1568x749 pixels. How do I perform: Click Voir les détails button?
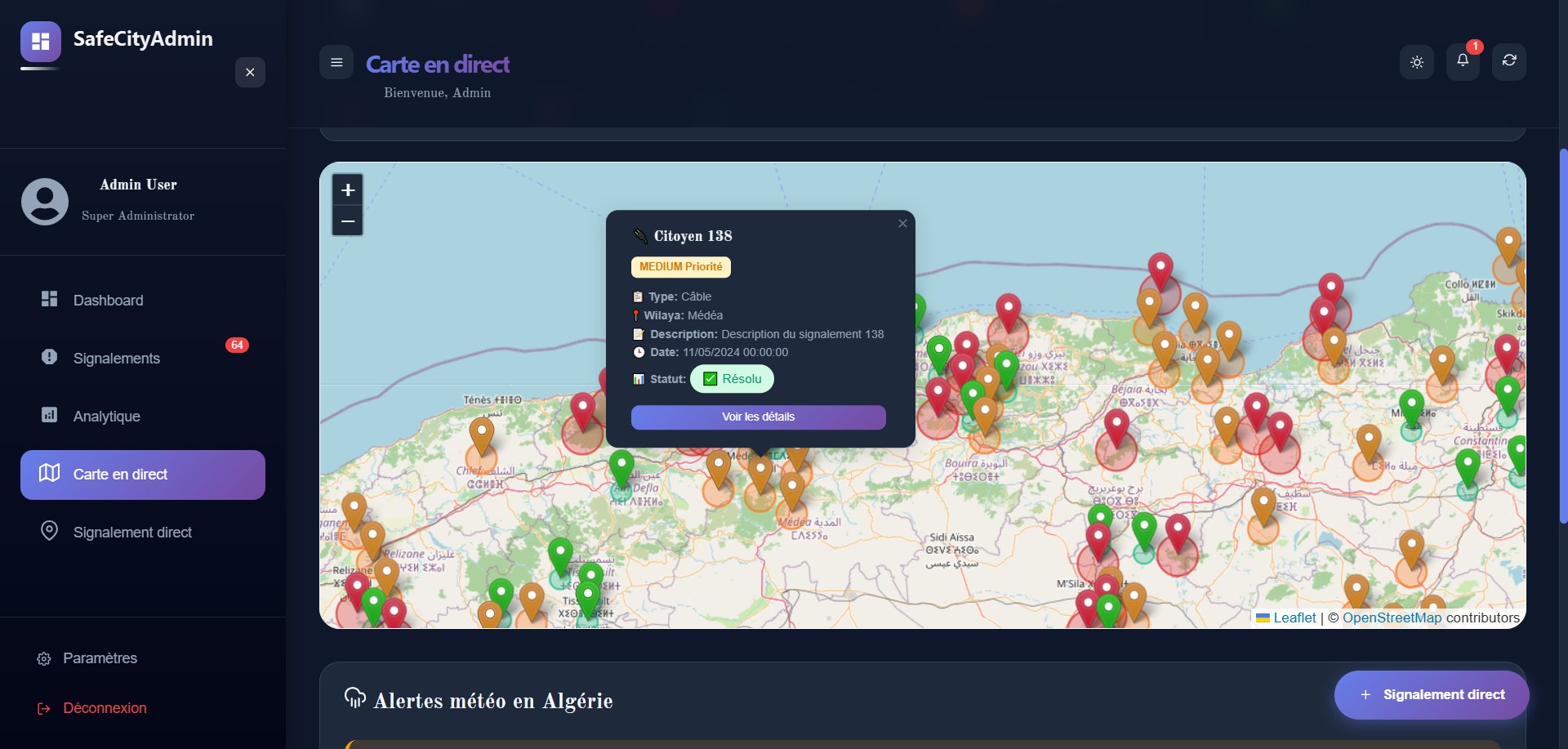758,417
